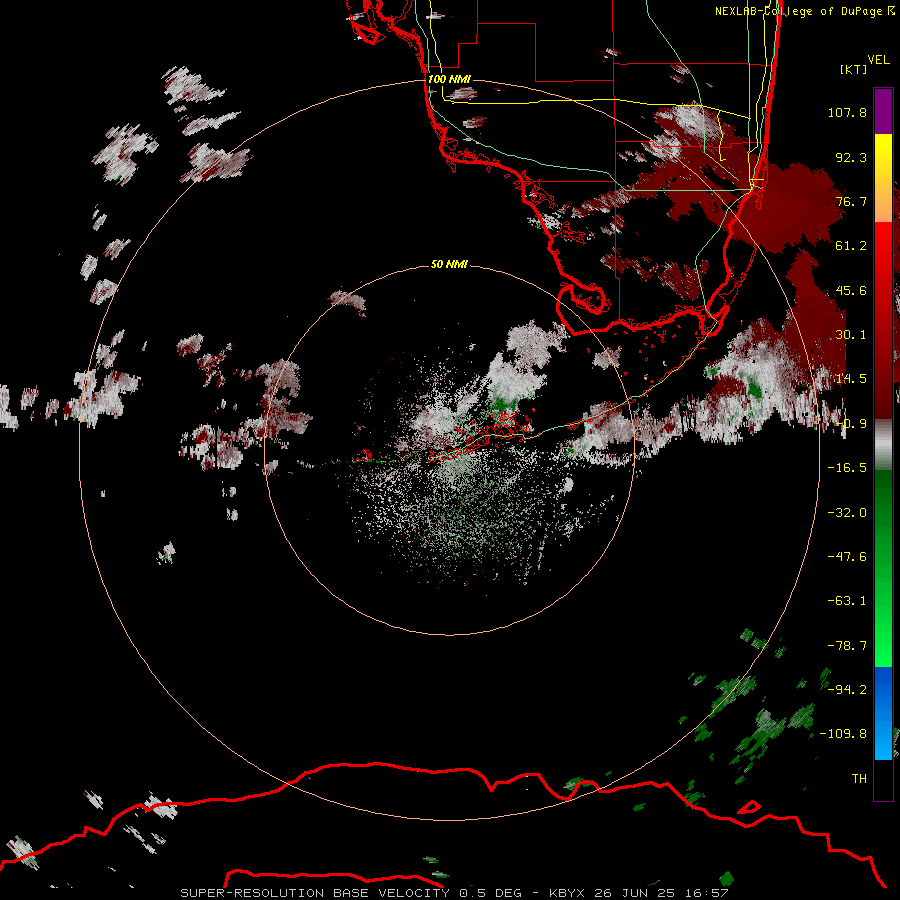Click the -0.9 legend value

(851, 424)
